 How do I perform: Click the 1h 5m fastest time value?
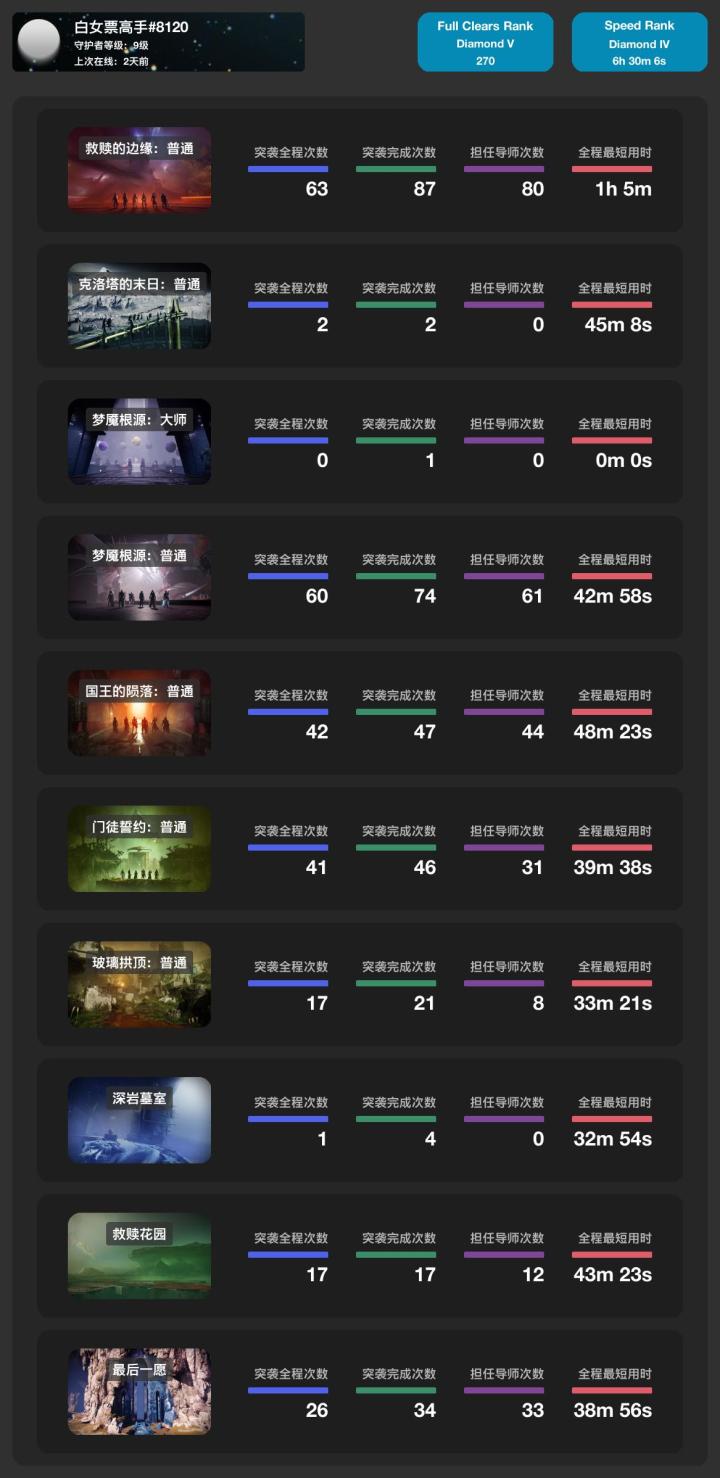623,189
